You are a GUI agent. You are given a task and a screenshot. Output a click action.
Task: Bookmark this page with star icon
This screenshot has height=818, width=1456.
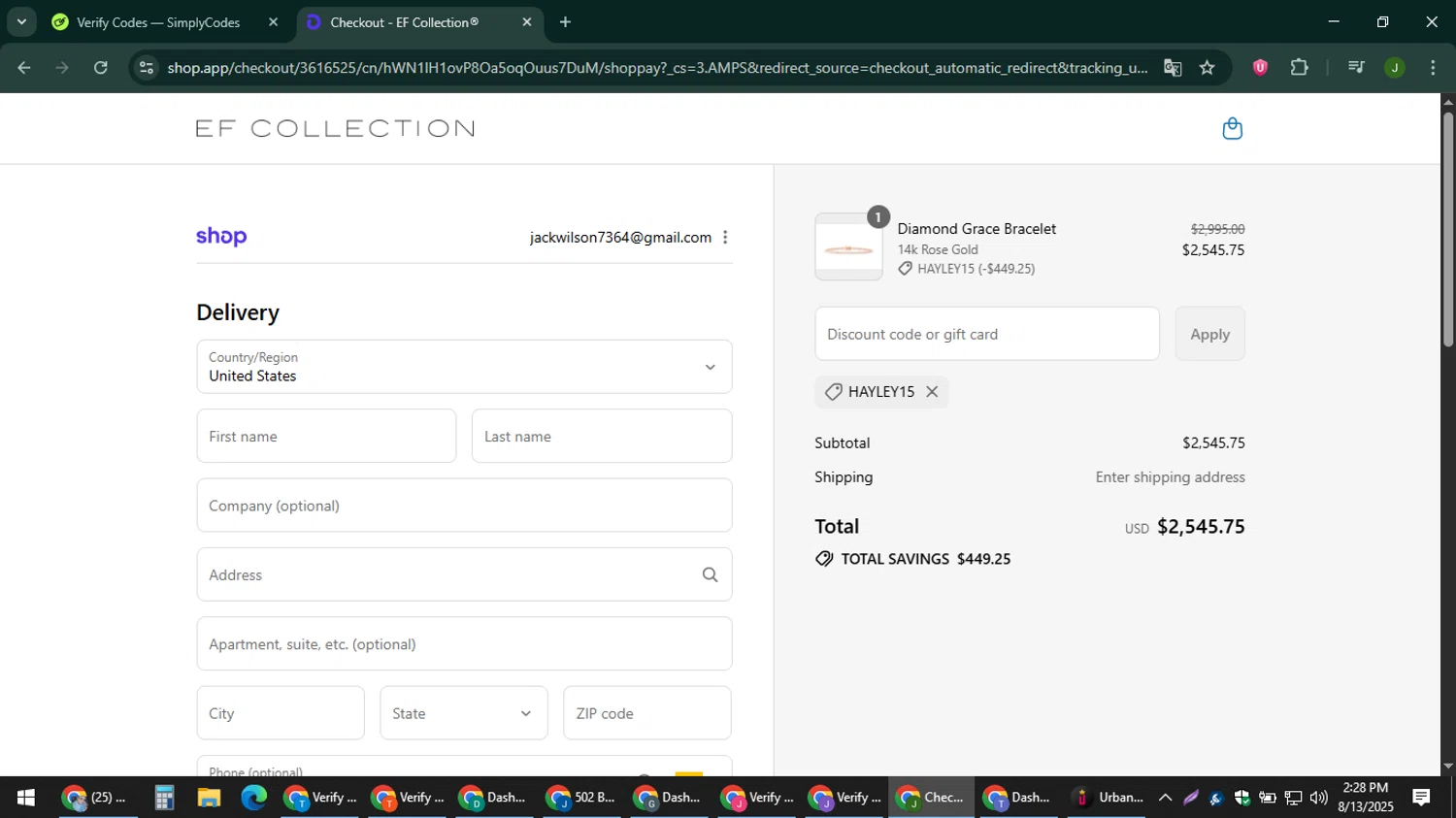(x=1207, y=68)
